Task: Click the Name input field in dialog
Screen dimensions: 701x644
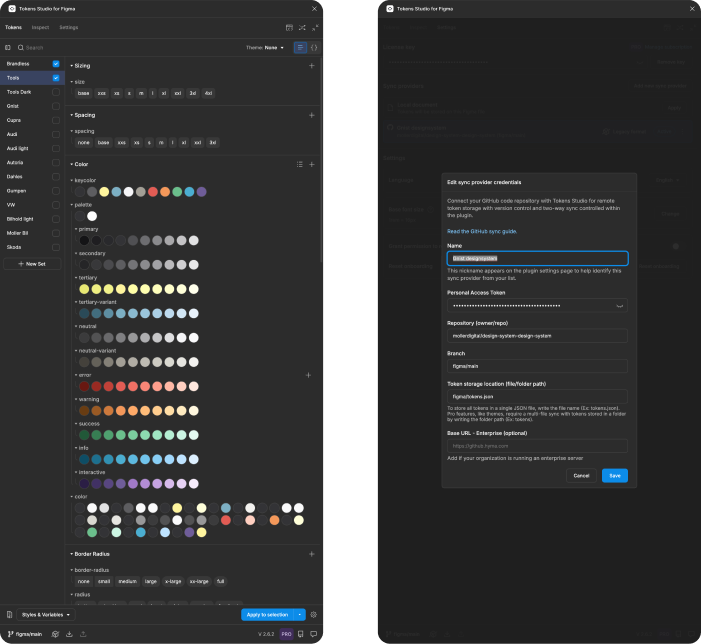Action: coord(537,259)
